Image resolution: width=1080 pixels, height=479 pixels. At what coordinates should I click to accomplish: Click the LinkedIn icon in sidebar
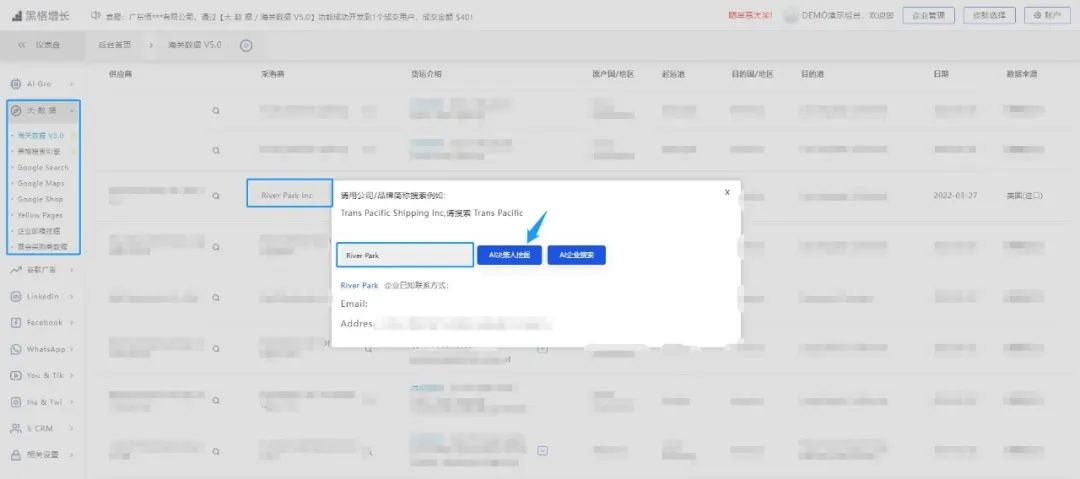point(16,296)
